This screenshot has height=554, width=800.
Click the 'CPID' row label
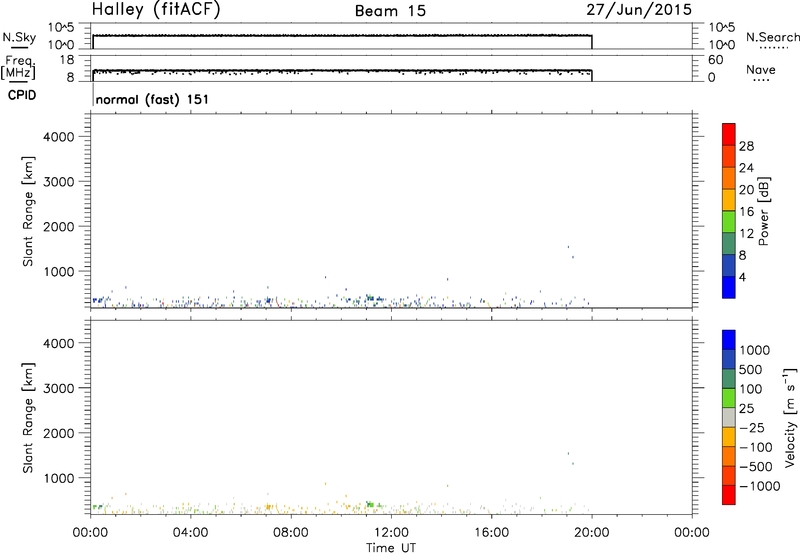point(22,95)
